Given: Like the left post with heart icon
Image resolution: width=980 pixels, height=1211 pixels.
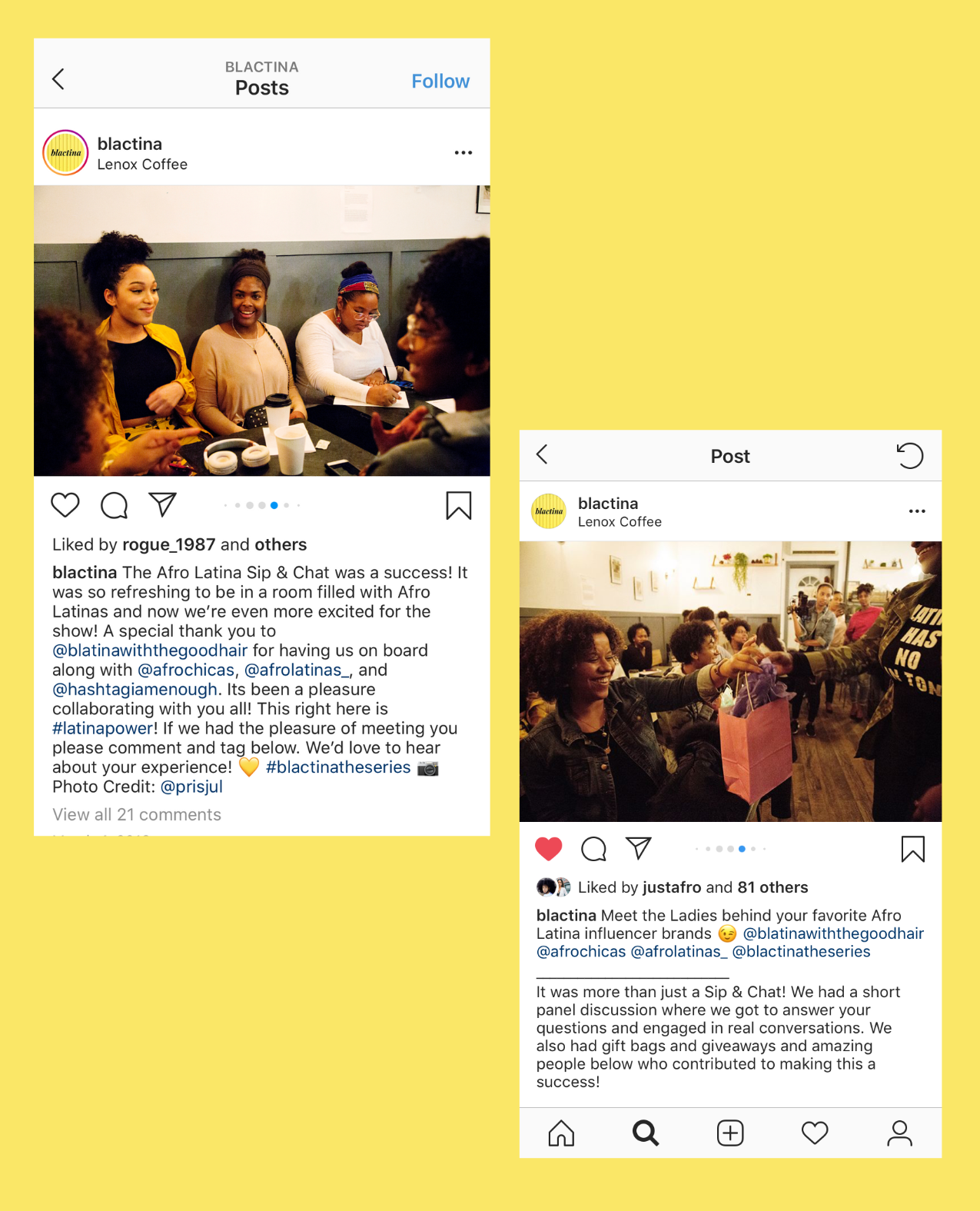Looking at the screenshot, I should point(65,505).
